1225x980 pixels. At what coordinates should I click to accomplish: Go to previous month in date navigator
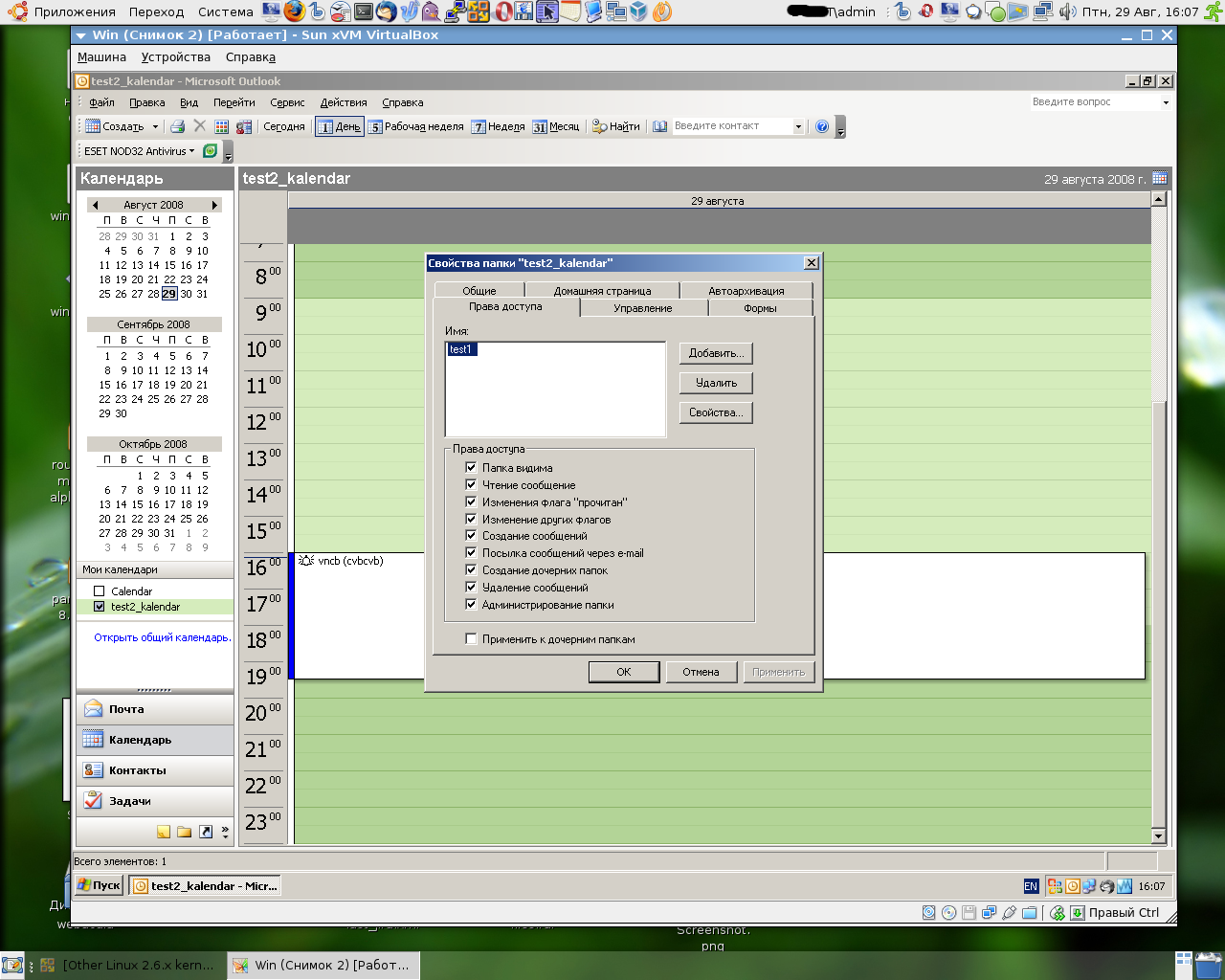coord(95,205)
